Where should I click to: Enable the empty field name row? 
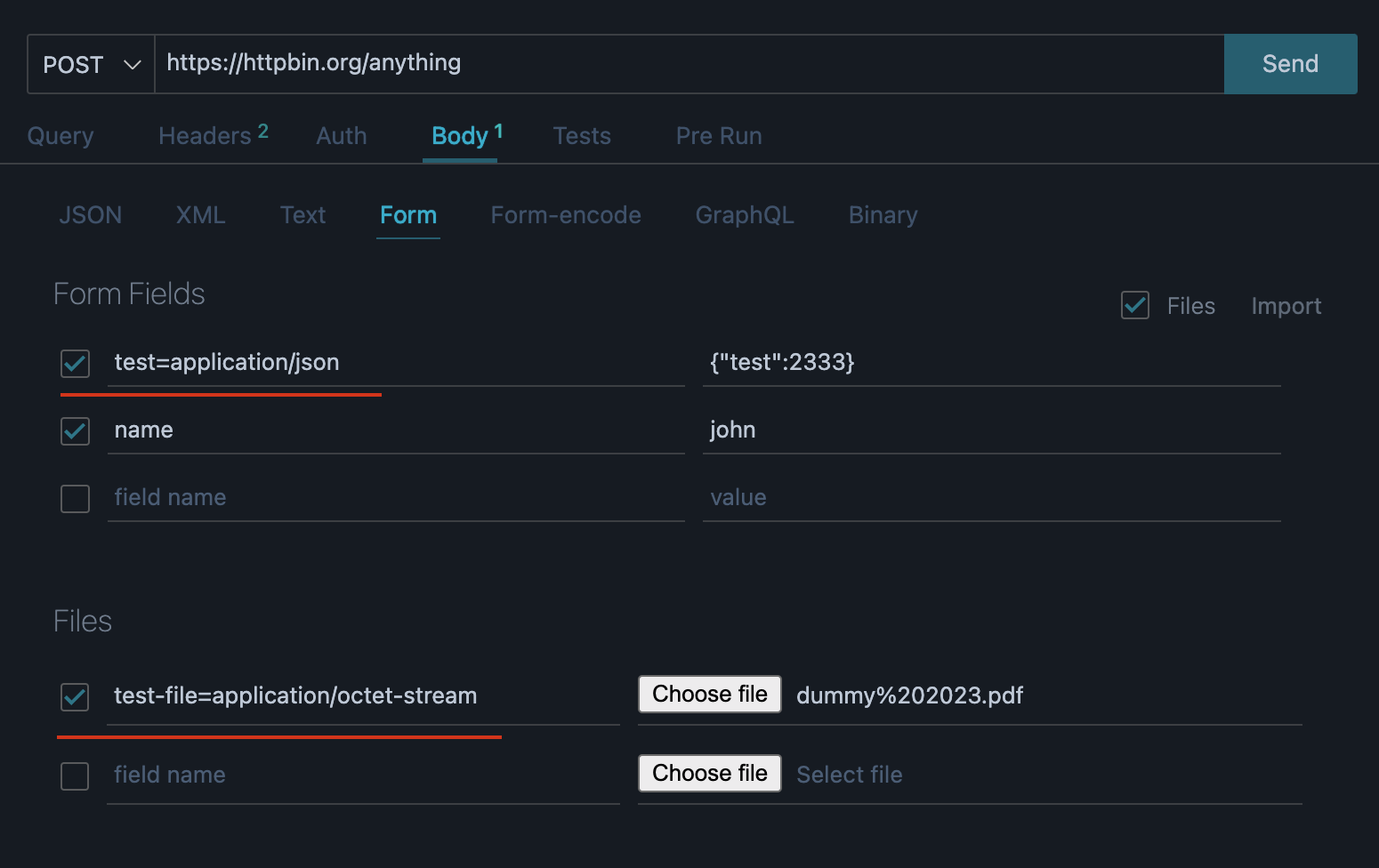pyautogui.click(x=75, y=498)
